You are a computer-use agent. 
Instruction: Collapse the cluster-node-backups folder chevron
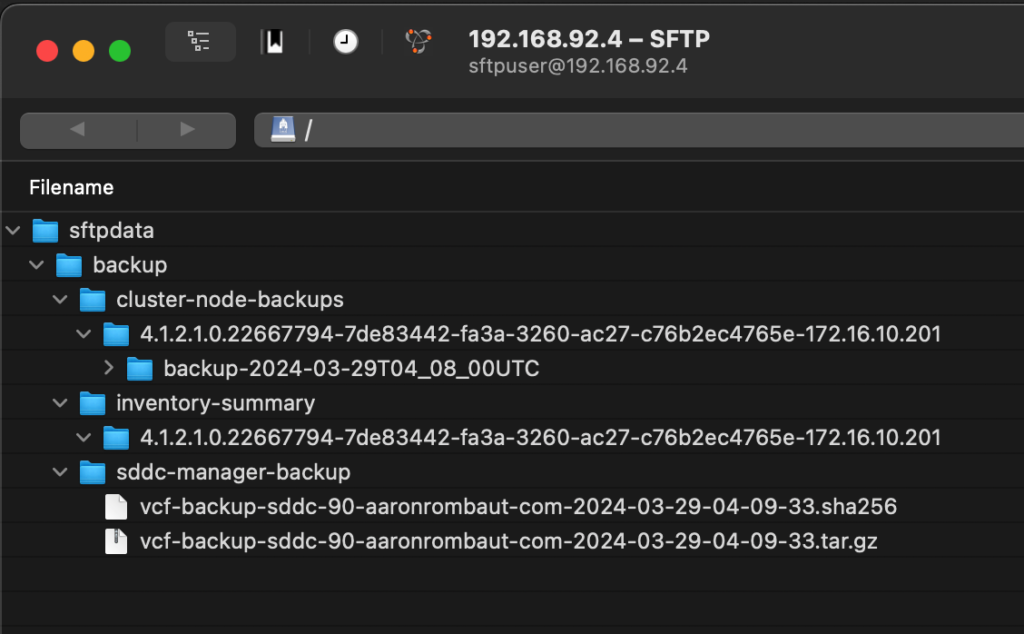pos(61,300)
